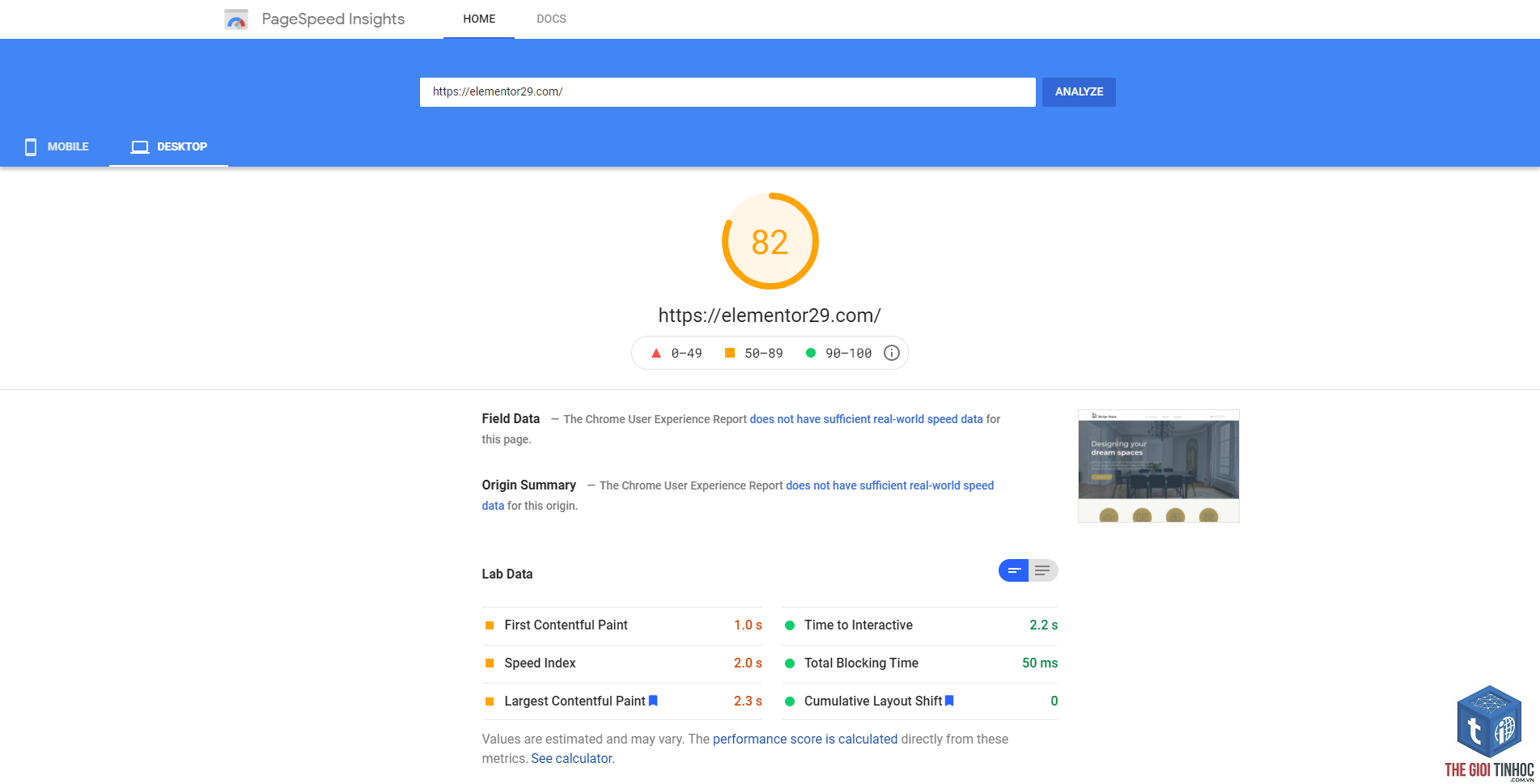The height and width of the screenshot is (784, 1540).
Task: Click Largest Contentful Paint orange status icon
Action: [489, 701]
